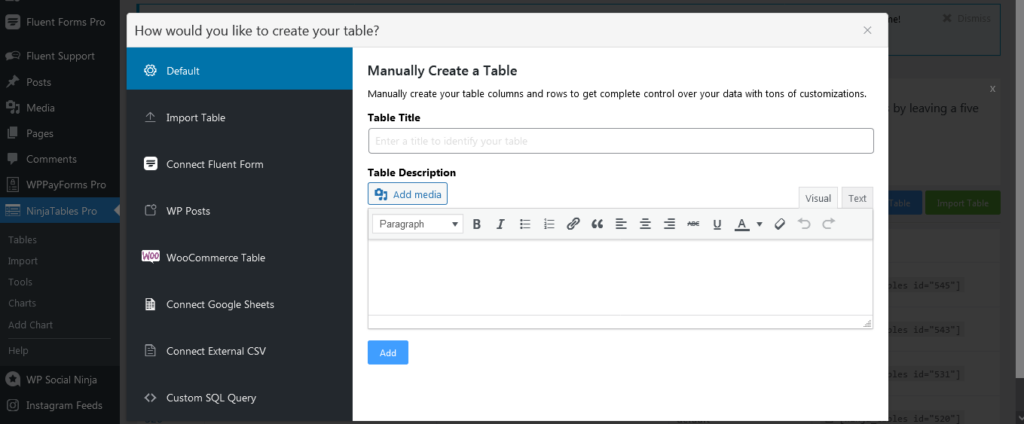1024x424 pixels.
Task: Open Media in WordPress sidebar
Action: (59, 108)
